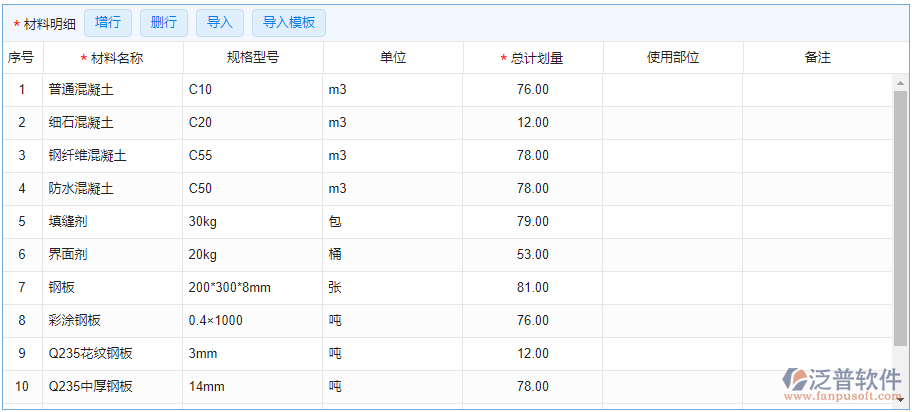Select the 普通混凝土 material name cell
Viewport: 912px width, 412px height.
[112, 90]
